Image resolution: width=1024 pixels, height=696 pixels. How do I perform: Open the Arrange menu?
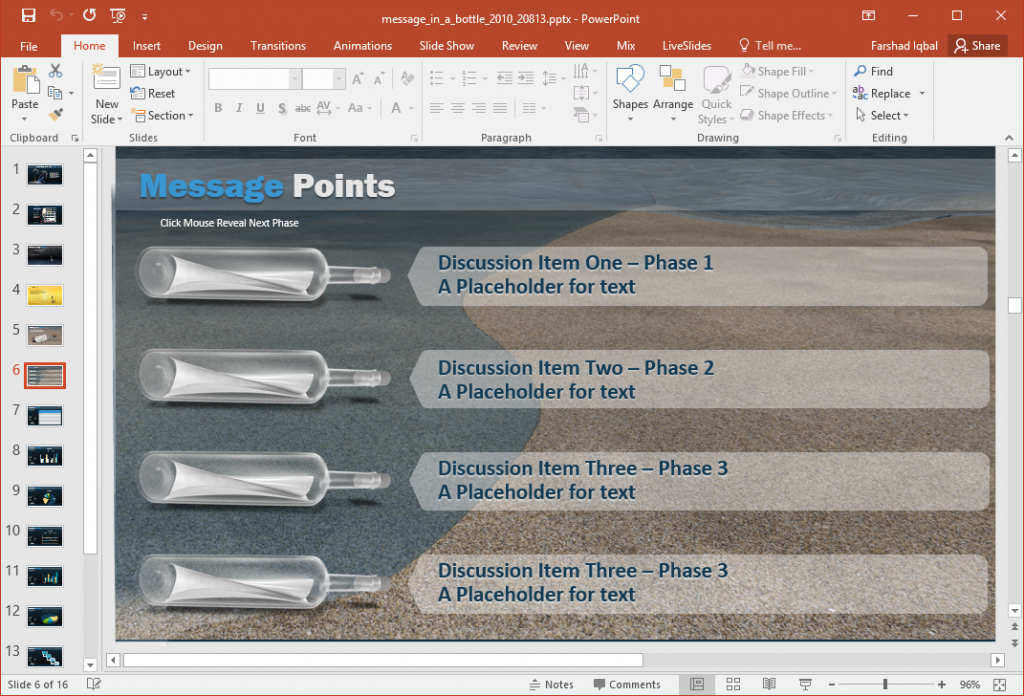673,93
